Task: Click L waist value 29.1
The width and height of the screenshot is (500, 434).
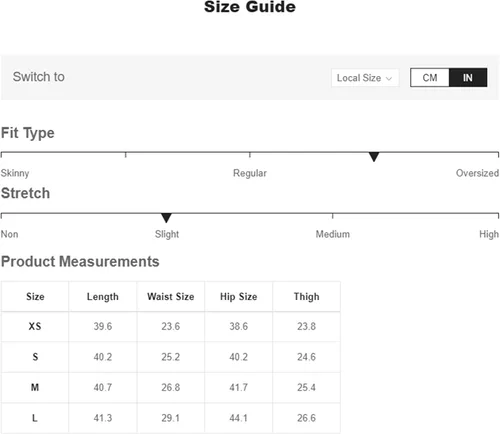Action: click(171, 418)
